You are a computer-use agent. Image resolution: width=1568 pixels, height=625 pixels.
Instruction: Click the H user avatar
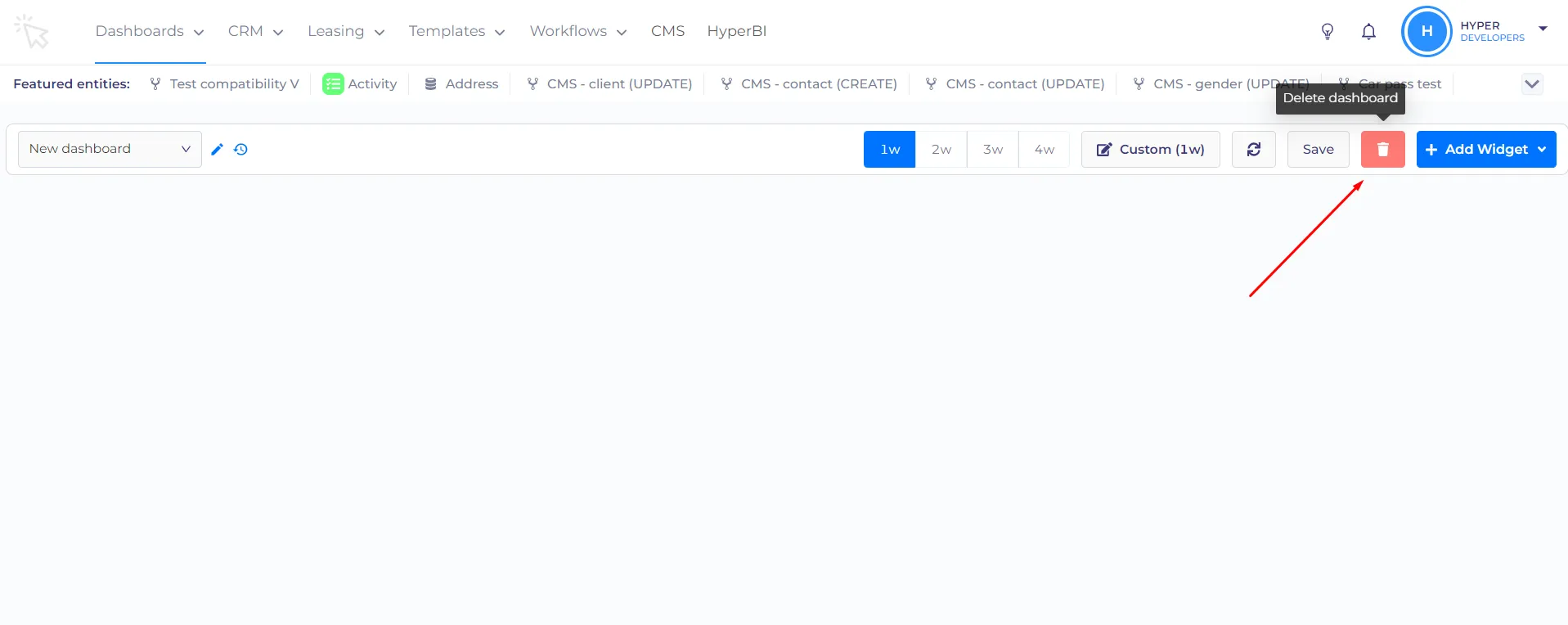point(1426,32)
